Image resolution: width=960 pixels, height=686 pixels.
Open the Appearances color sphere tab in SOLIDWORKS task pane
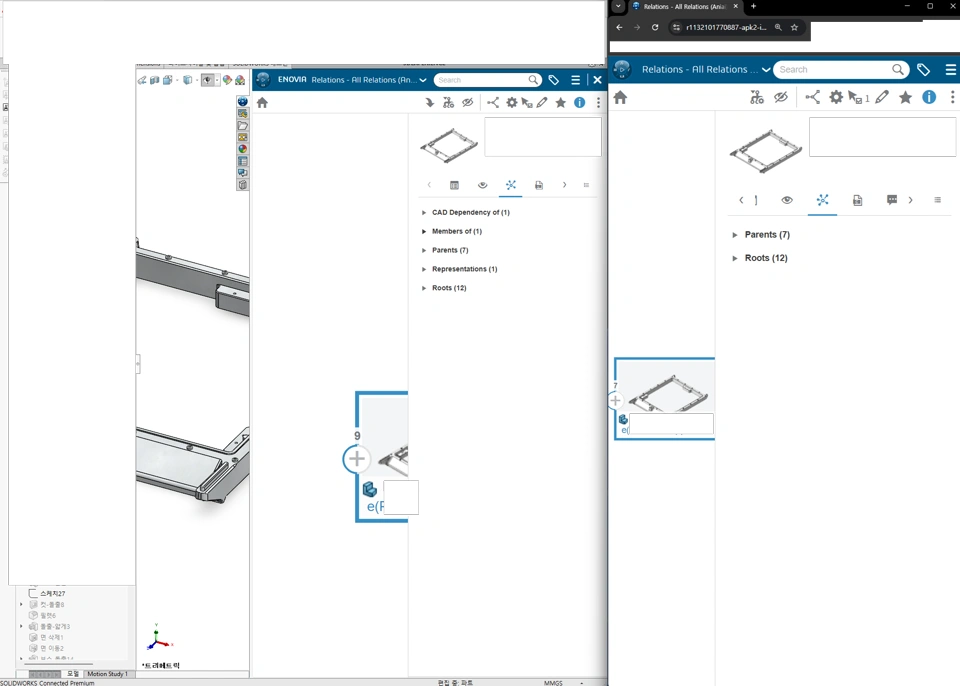(x=242, y=149)
